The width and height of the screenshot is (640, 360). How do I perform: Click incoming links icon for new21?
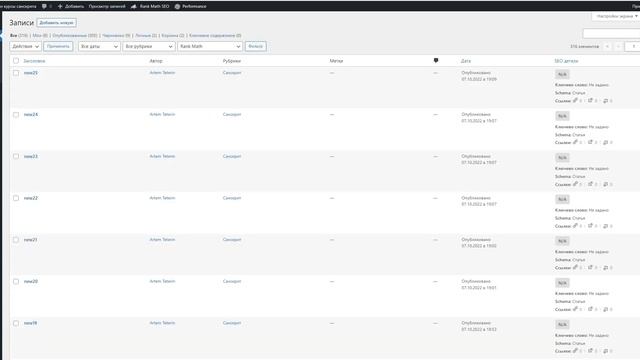[605, 267]
